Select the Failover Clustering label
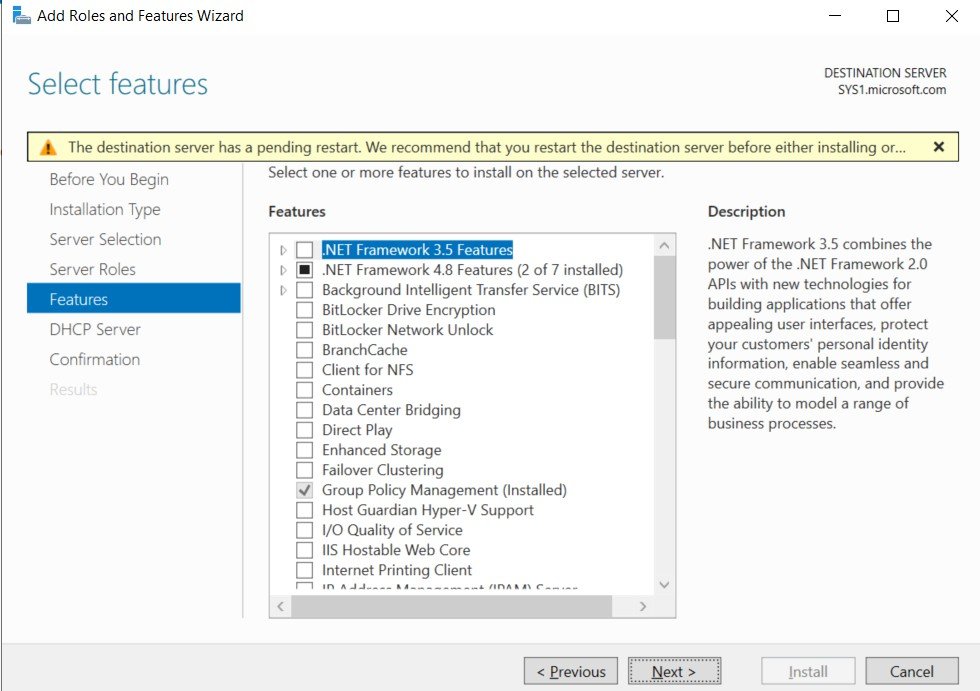Viewport: 980px width, 691px height. (382, 470)
